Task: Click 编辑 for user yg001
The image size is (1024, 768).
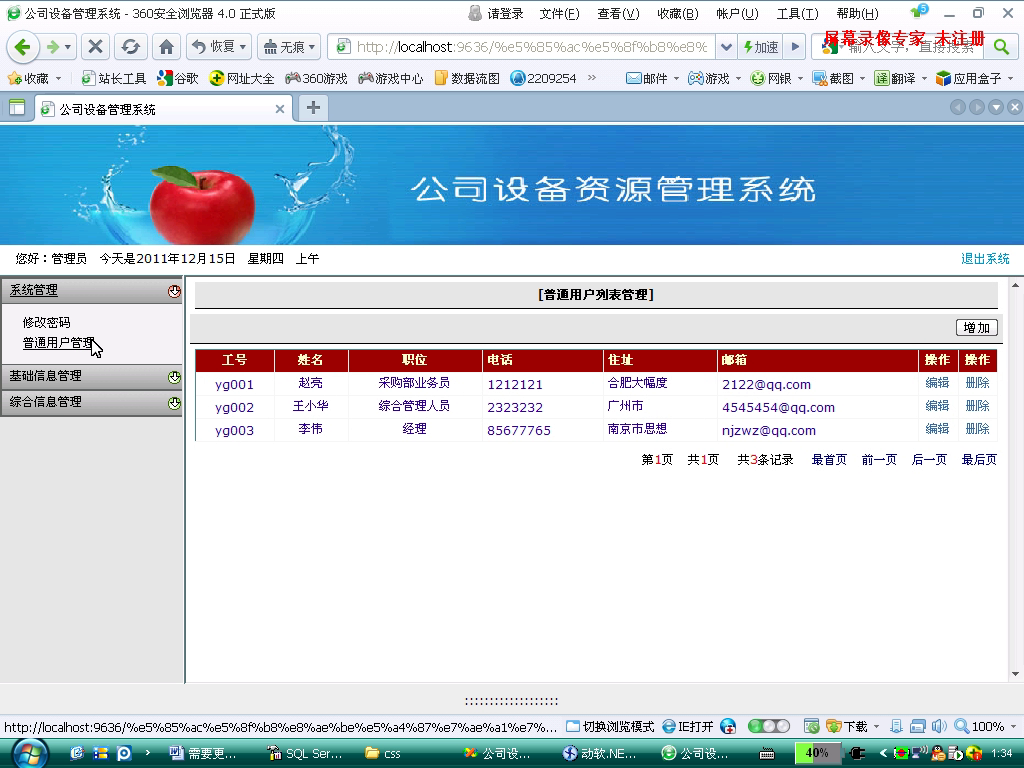Action: (937, 383)
